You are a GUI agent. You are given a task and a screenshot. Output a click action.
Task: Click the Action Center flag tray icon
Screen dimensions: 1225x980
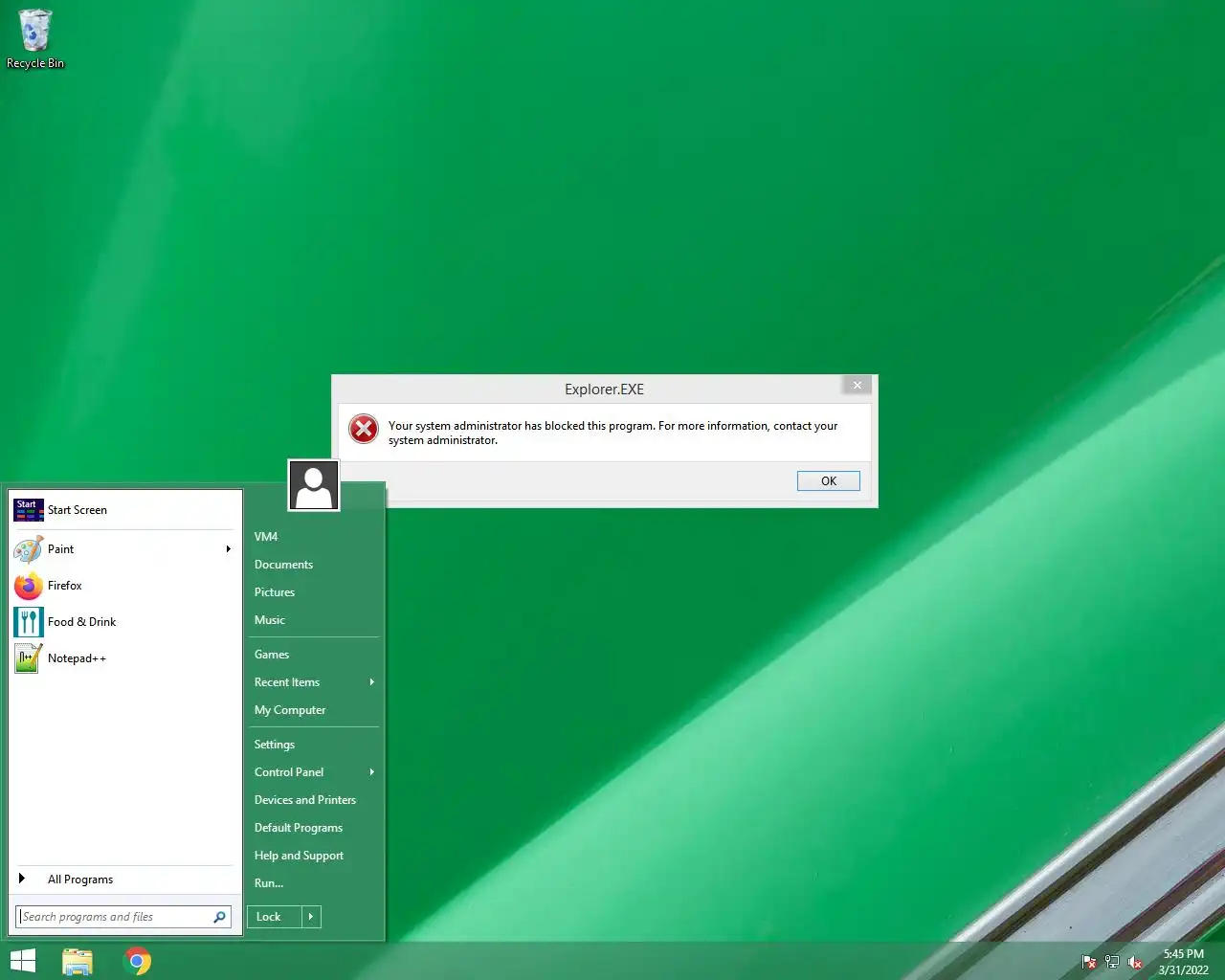pyautogui.click(x=1089, y=962)
